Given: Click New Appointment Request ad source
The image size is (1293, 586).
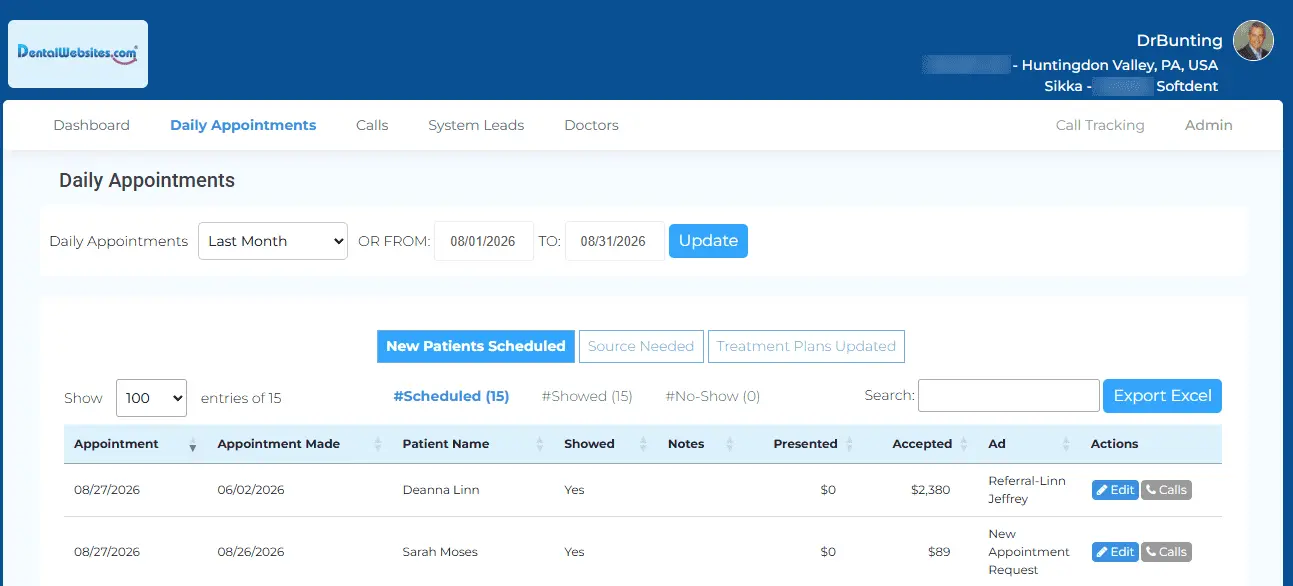Looking at the screenshot, I should point(1029,552).
